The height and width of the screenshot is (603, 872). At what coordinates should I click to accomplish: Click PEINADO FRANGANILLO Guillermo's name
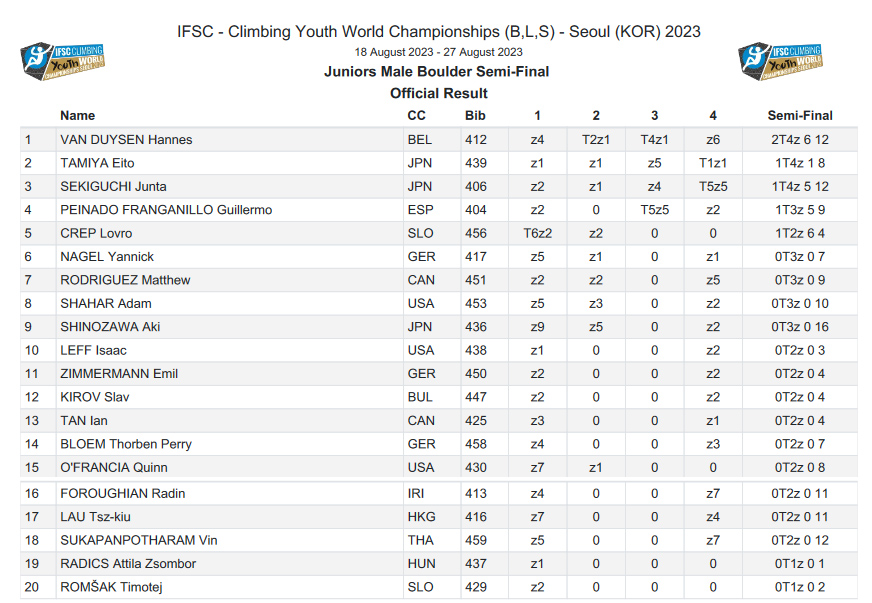pyautogui.click(x=166, y=210)
